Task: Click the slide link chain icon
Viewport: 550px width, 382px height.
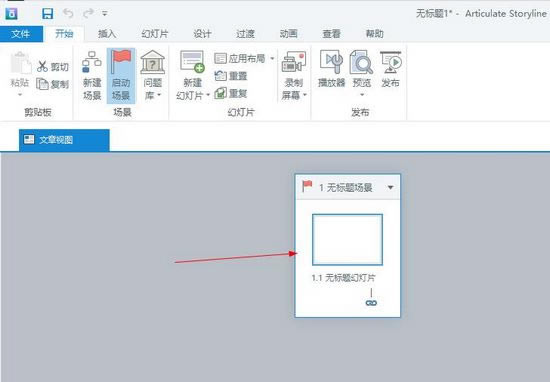Action: 371,303
